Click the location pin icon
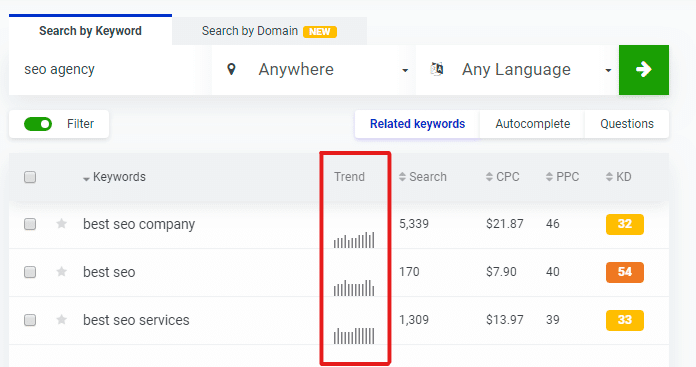 click(x=231, y=69)
